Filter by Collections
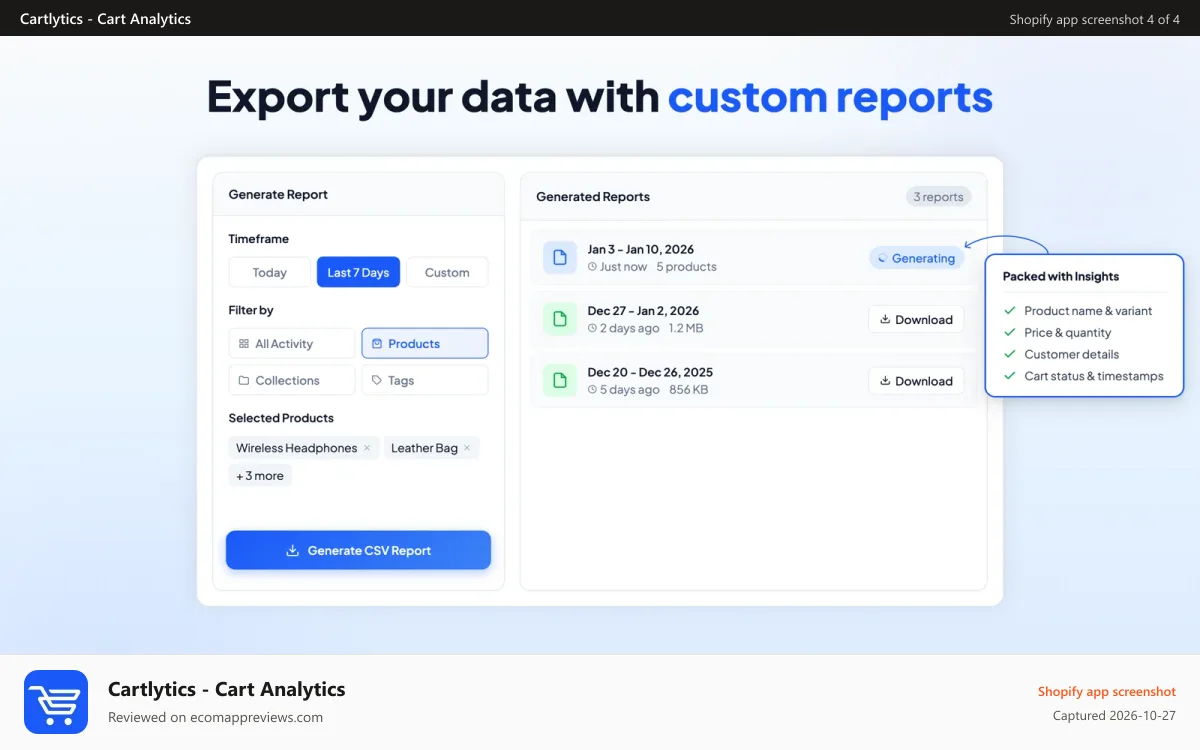Screen dimensions: 1200x750 (x=292, y=380)
